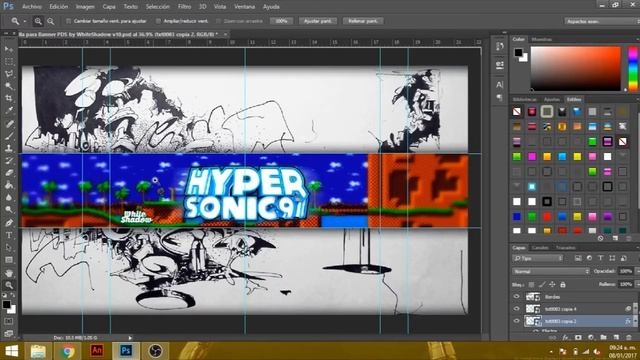
Task: Open the blending mode Normal dropdown
Action: tap(551, 271)
